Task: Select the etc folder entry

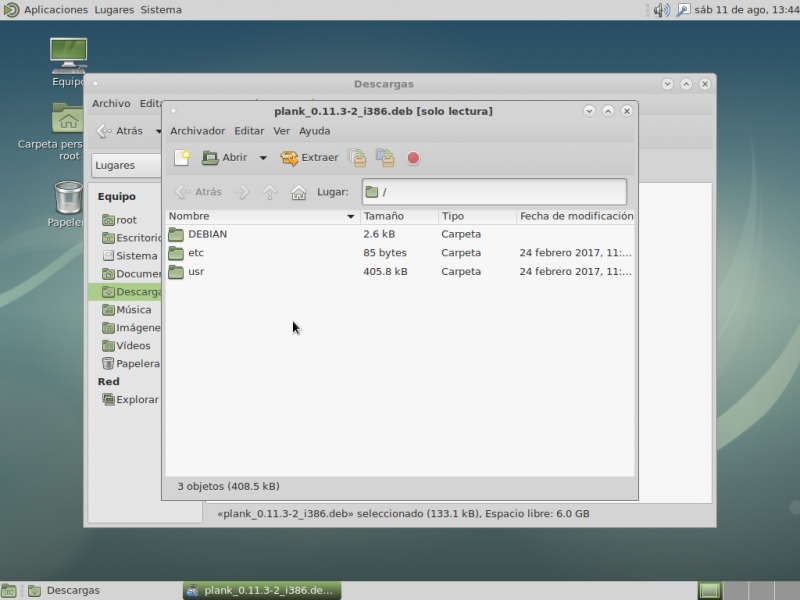Action: pyautogui.click(x=196, y=253)
